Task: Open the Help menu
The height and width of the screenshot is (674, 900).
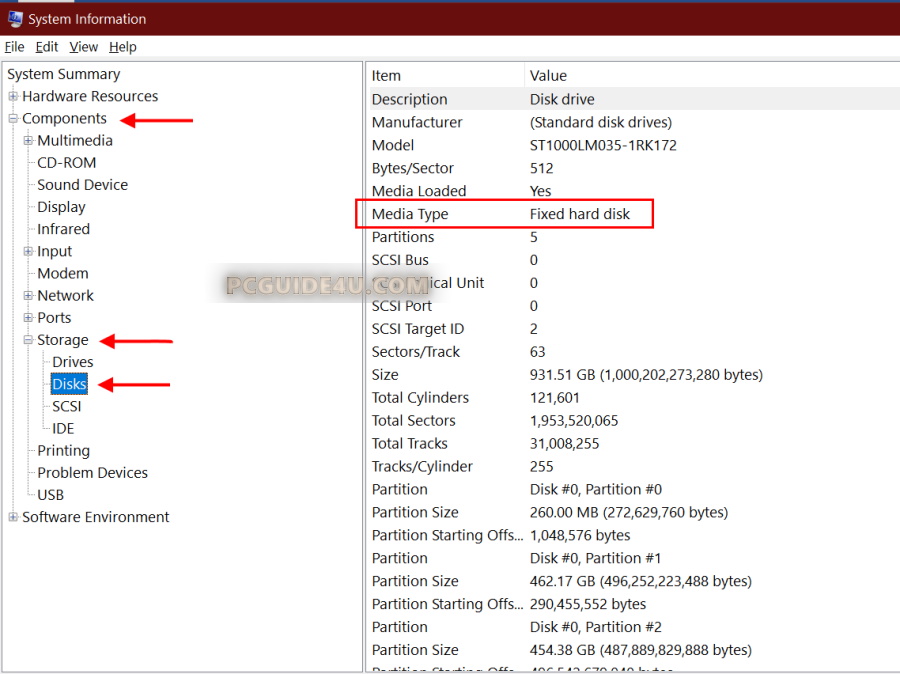Action: (123, 47)
